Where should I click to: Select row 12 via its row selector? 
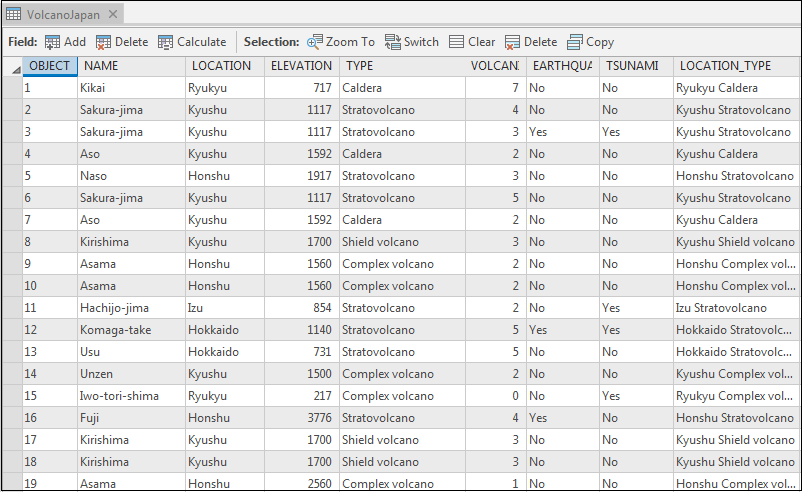12,330
